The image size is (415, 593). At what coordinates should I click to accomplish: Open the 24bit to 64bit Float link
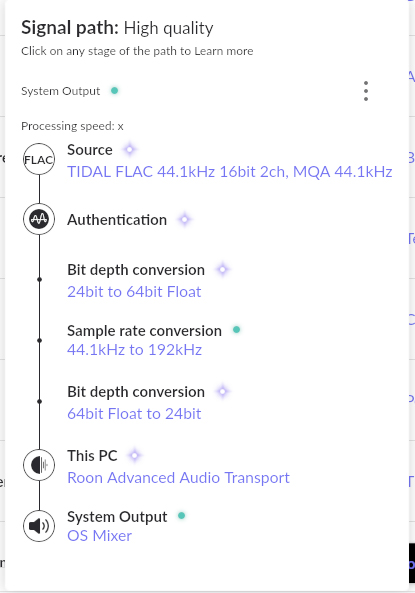134,292
